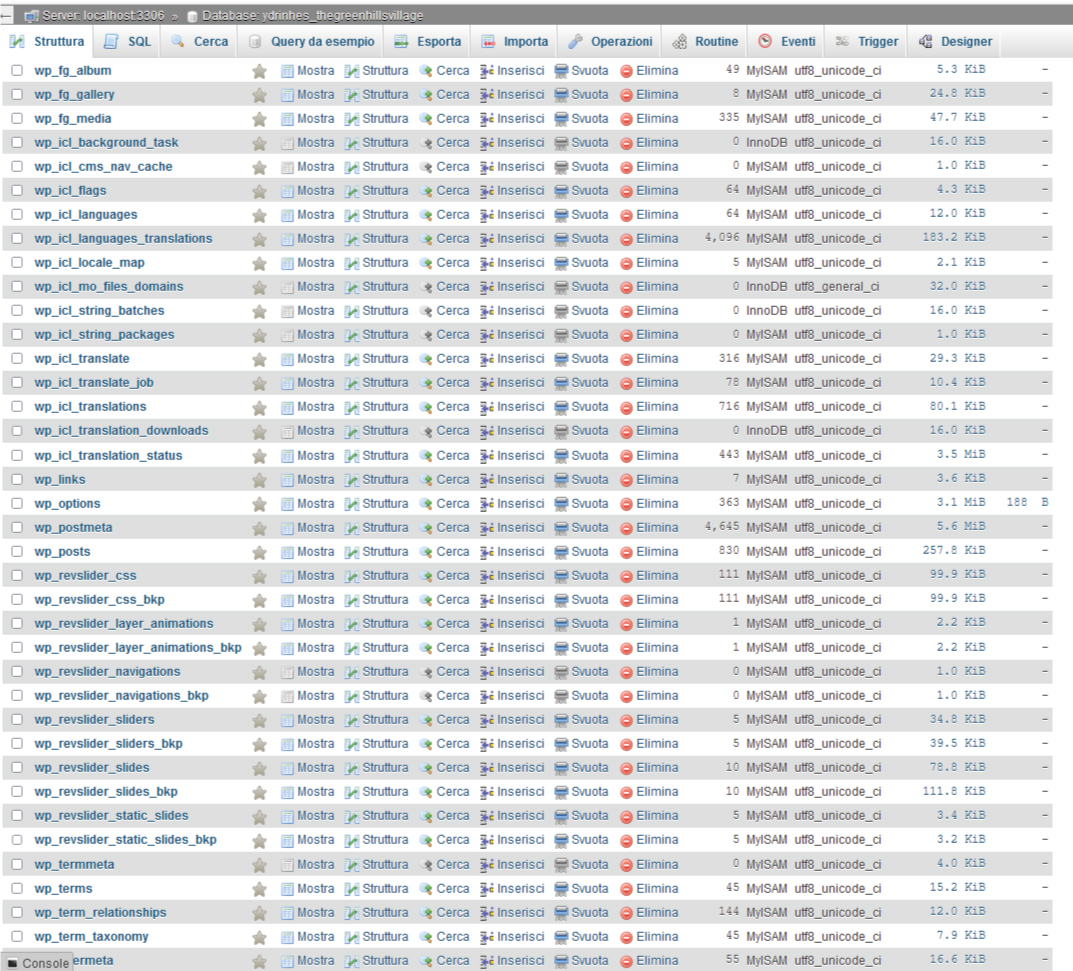Check the wp_revslider_css_bkp checkbox
Viewport: 1073px width, 971px height.
17,599
